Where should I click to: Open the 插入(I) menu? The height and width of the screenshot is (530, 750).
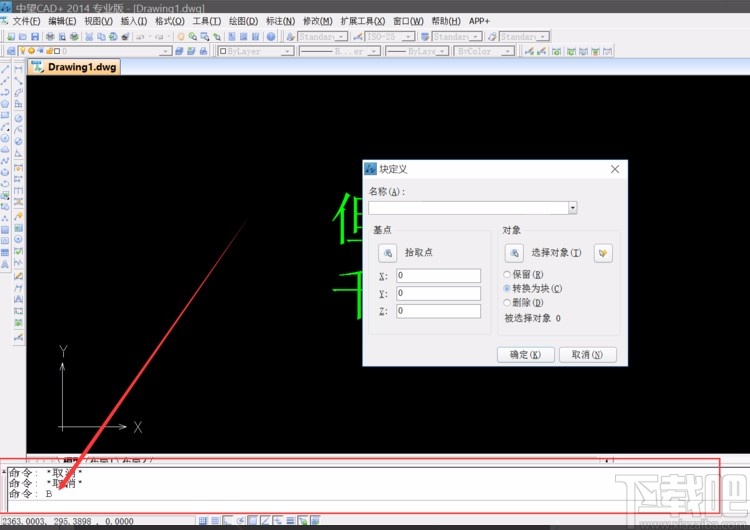[134, 21]
